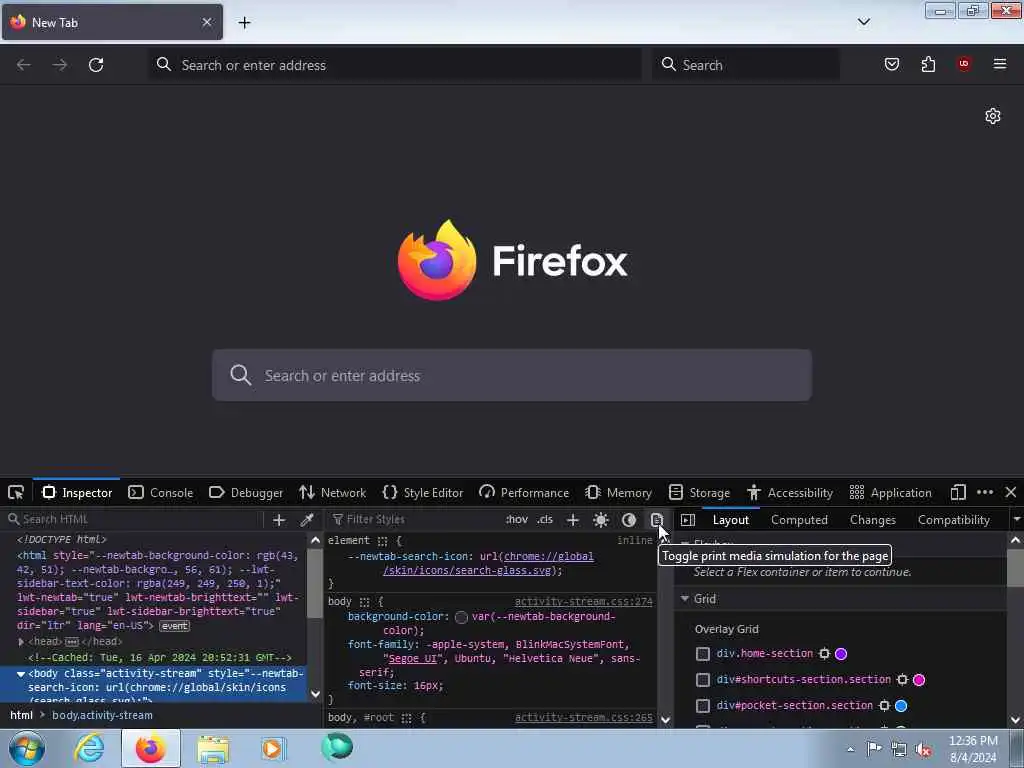Toggle print media simulation icon

tap(656, 520)
